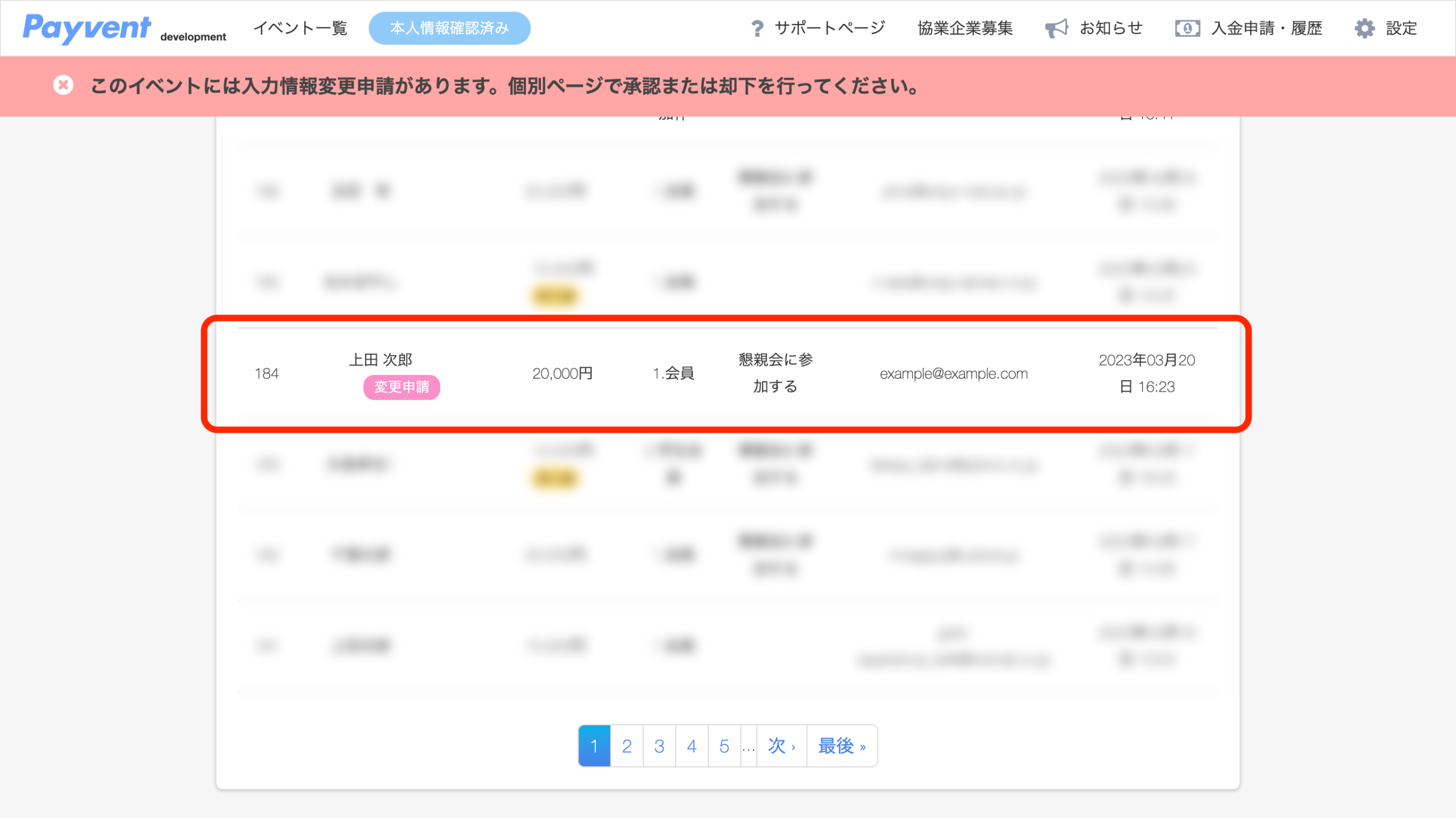Jump to the 最後 last page

coord(842,746)
